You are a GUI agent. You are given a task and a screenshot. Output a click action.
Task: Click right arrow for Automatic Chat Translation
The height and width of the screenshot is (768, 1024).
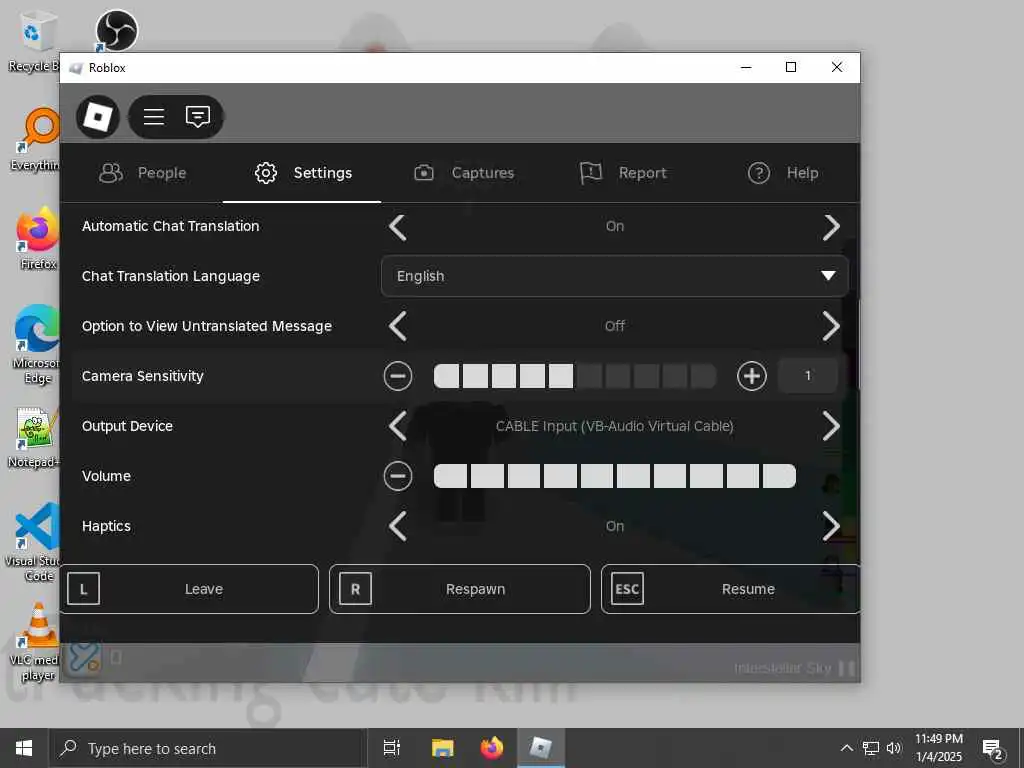pyautogui.click(x=831, y=227)
